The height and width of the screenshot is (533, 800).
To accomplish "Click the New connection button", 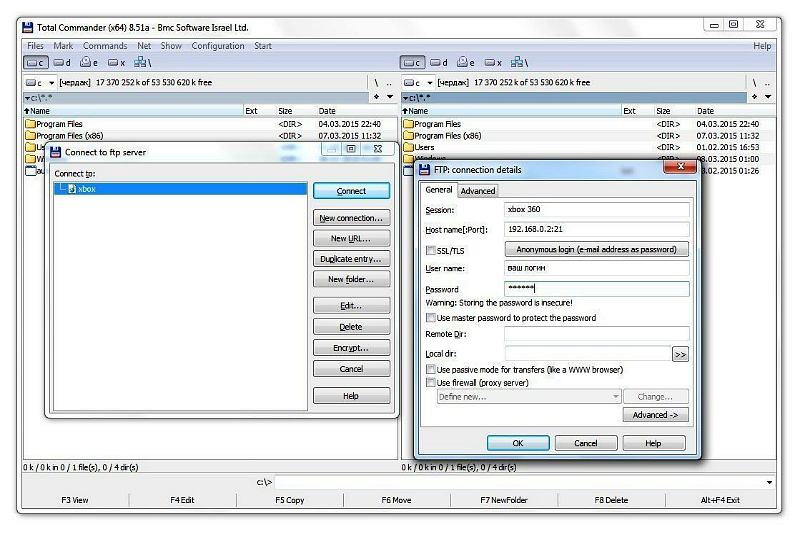I will (x=351, y=218).
